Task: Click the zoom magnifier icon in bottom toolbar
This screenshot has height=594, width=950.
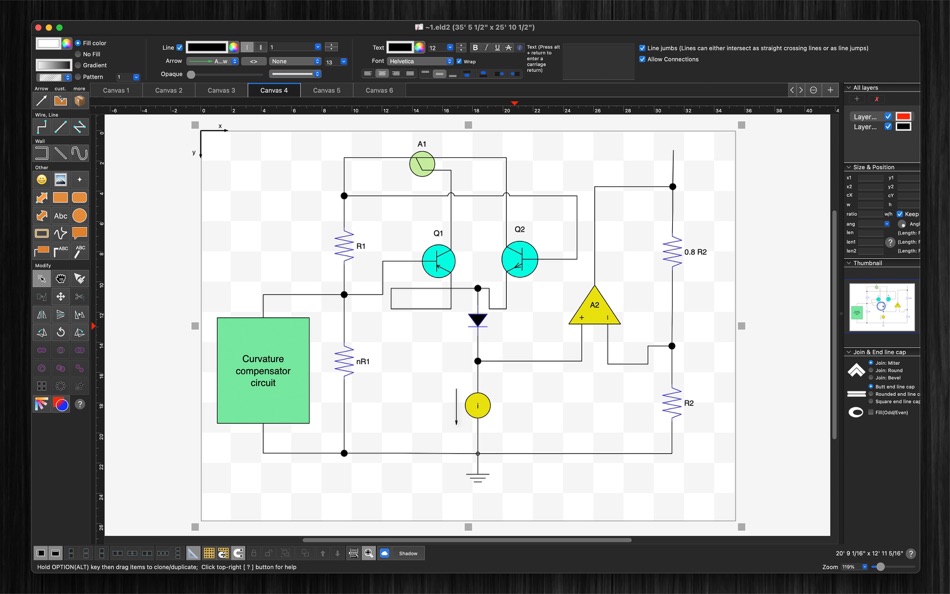Action: [x=368, y=553]
